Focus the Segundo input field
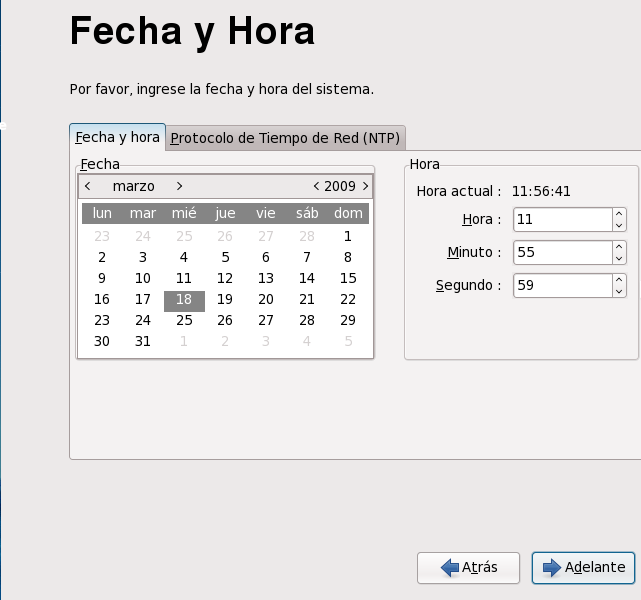Image resolution: width=641 pixels, height=600 pixels. [563, 285]
